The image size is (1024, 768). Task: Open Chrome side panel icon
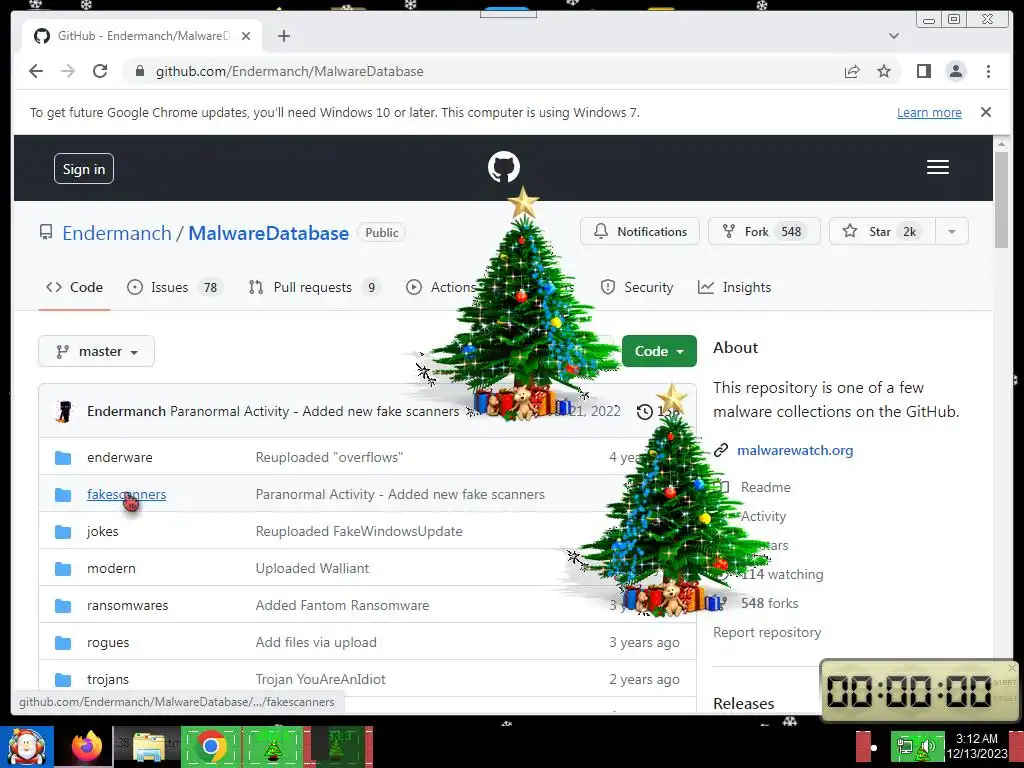pos(923,71)
